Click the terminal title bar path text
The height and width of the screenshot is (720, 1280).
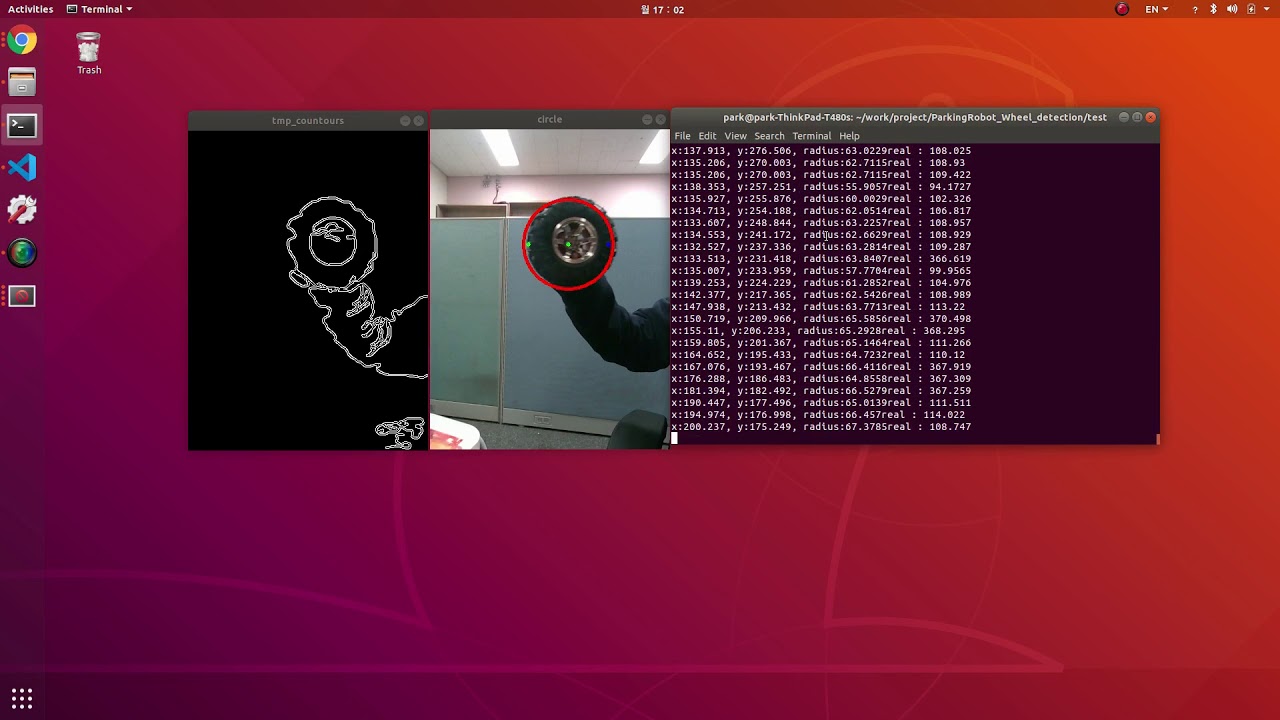point(915,117)
